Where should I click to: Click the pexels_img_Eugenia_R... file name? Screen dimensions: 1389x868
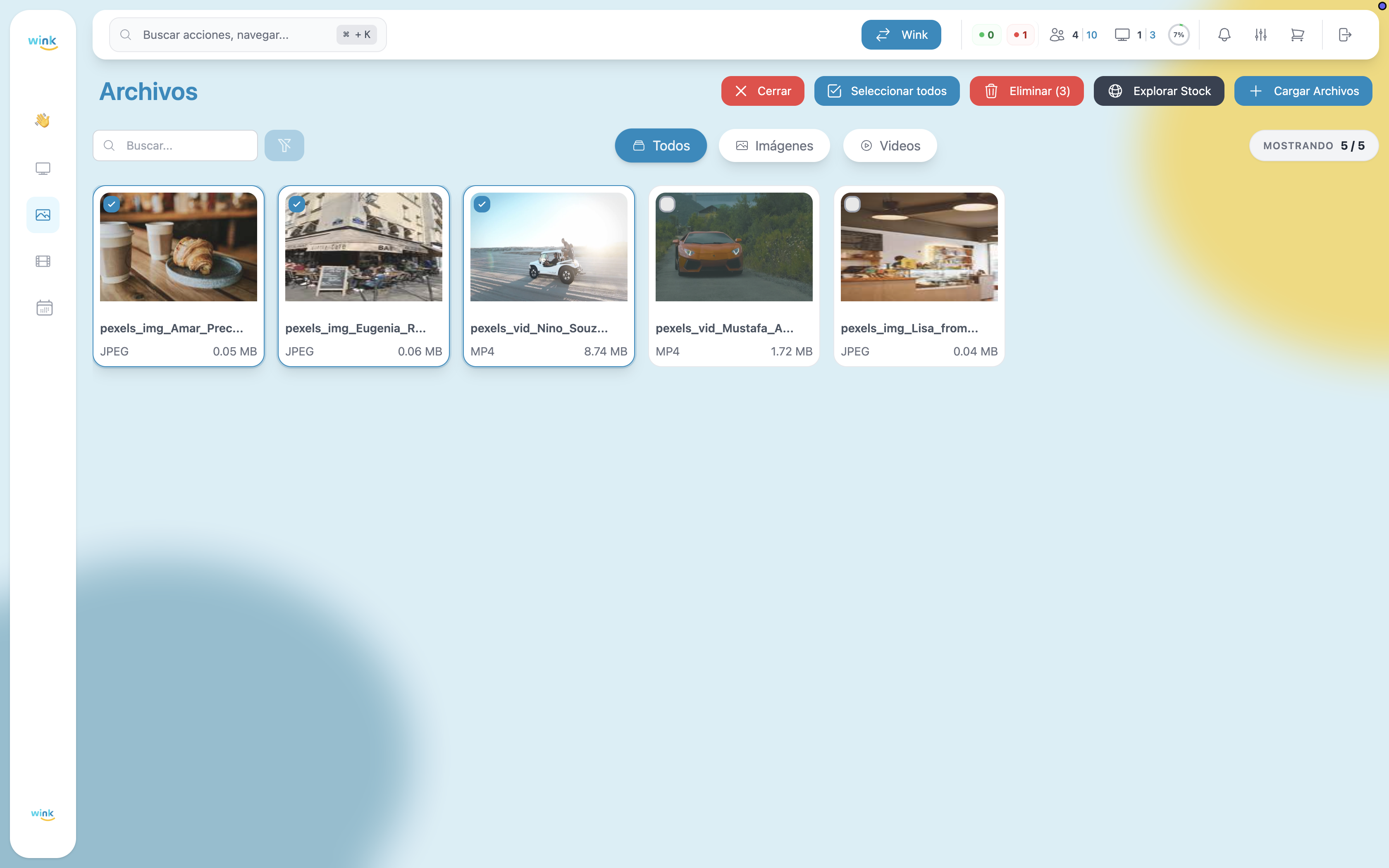[355, 328]
